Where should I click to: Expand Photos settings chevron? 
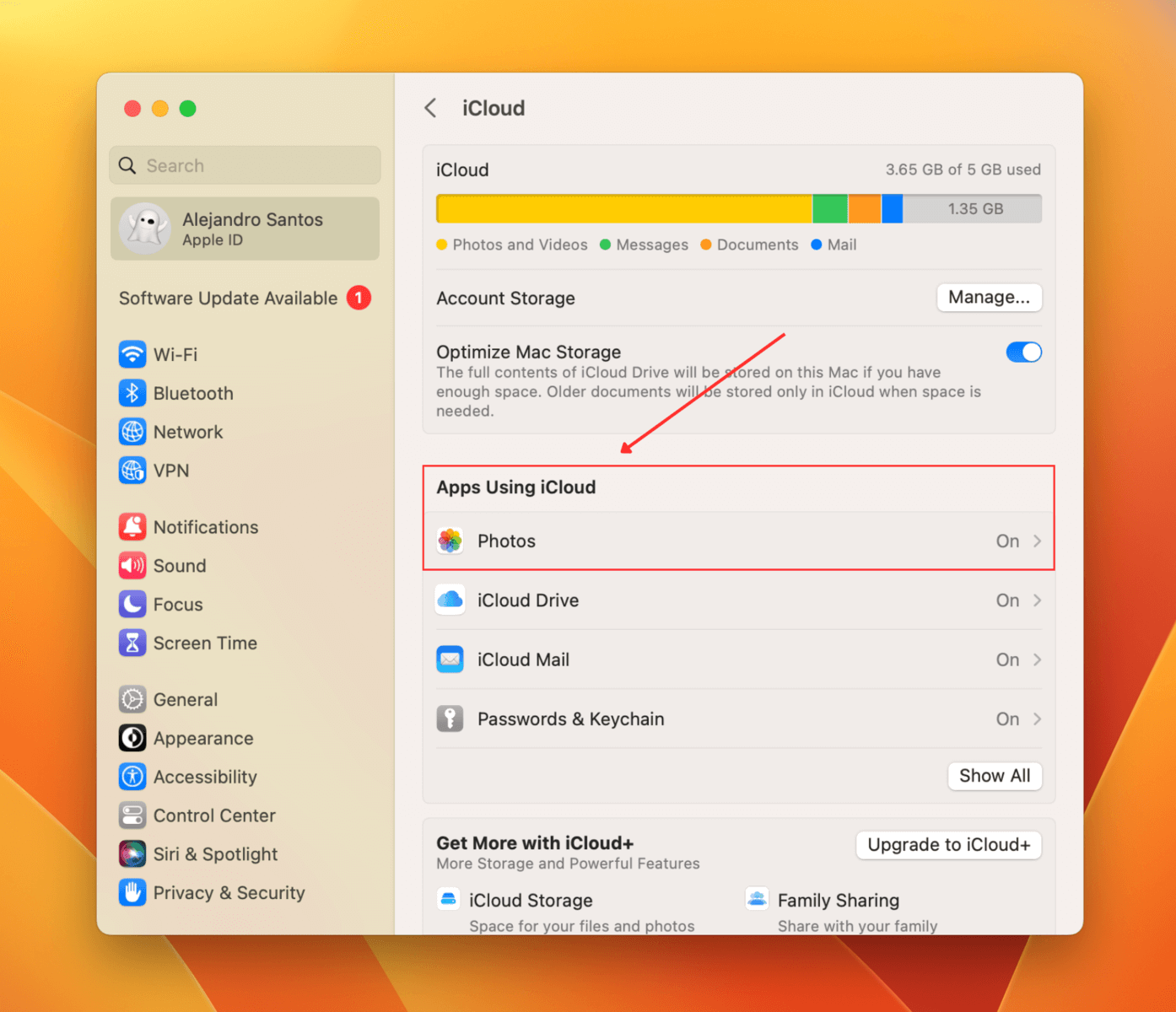[x=1037, y=541]
